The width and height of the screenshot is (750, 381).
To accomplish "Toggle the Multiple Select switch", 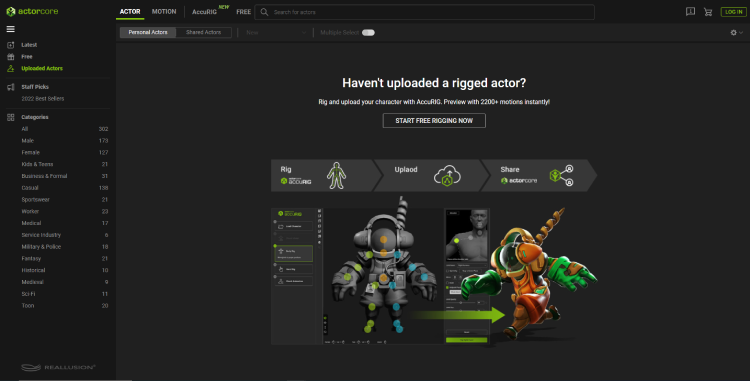I will (x=368, y=33).
